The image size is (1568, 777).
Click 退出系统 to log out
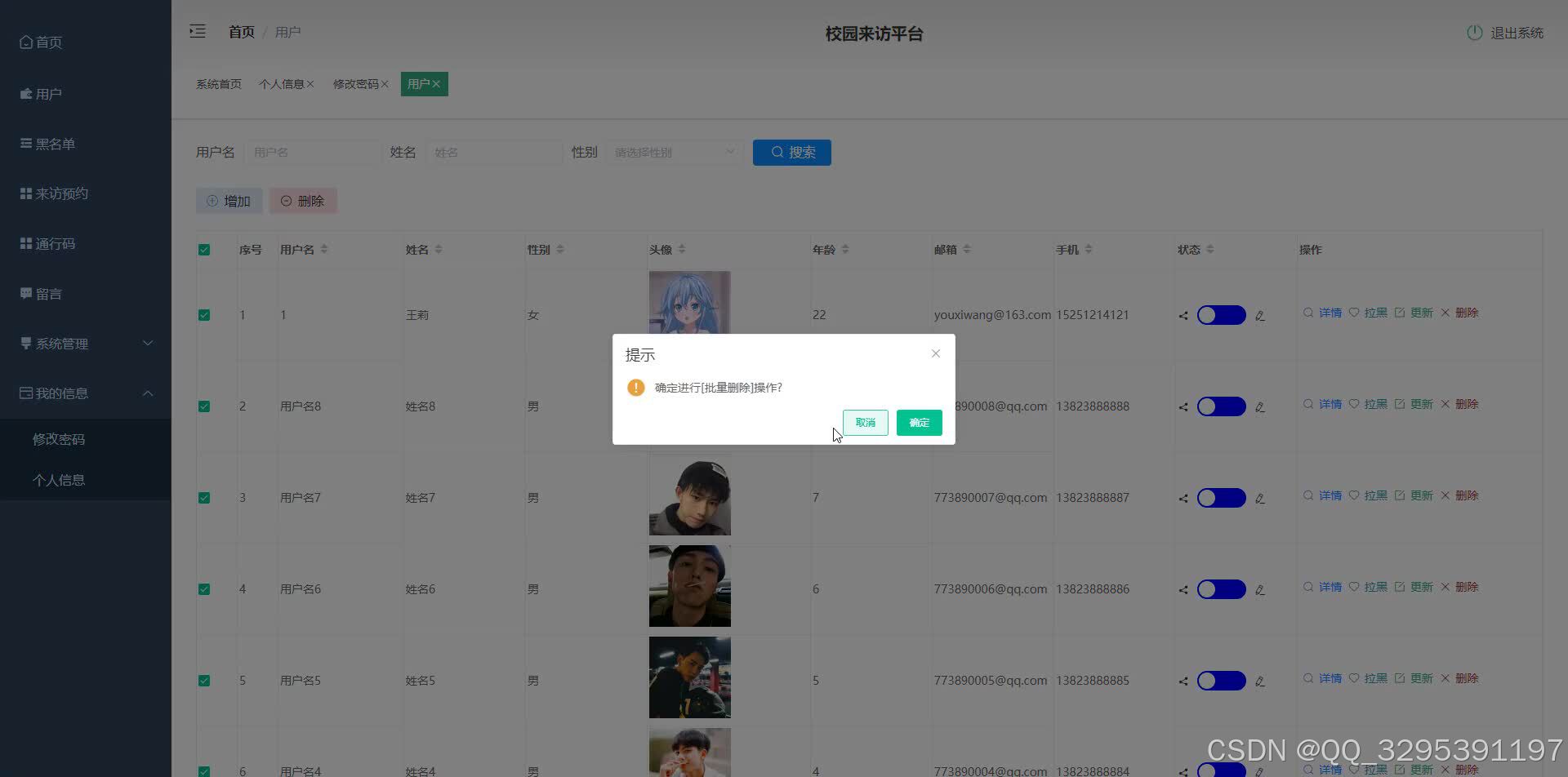tap(1517, 33)
